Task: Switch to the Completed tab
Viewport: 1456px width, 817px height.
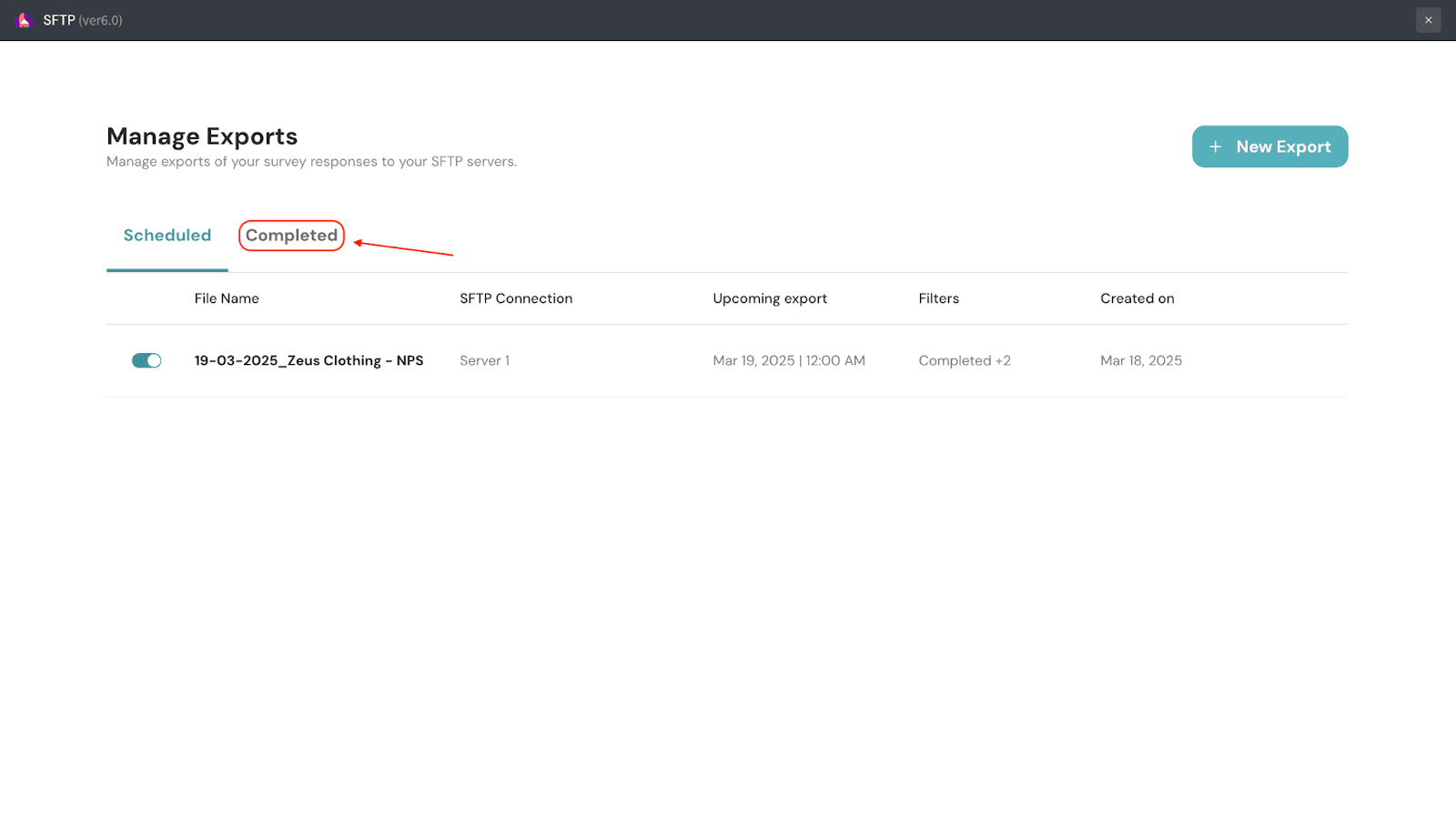Action: tap(291, 236)
